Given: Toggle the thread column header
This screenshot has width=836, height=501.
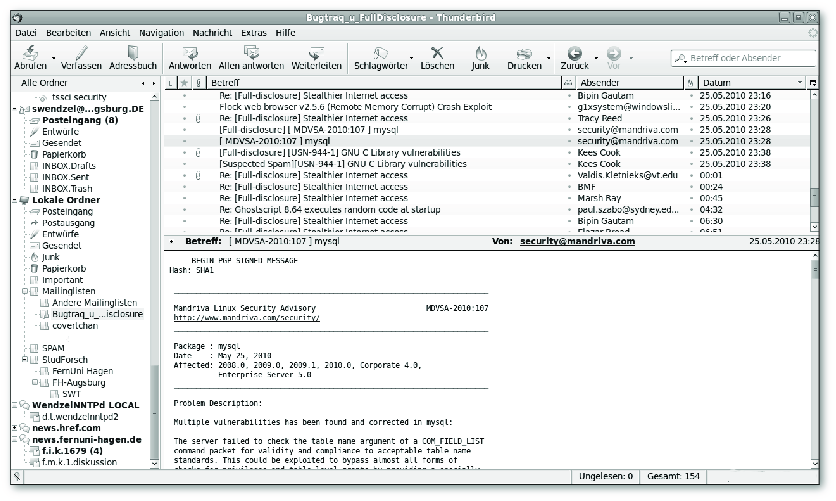Looking at the screenshot, I should [x=171, y=82].
